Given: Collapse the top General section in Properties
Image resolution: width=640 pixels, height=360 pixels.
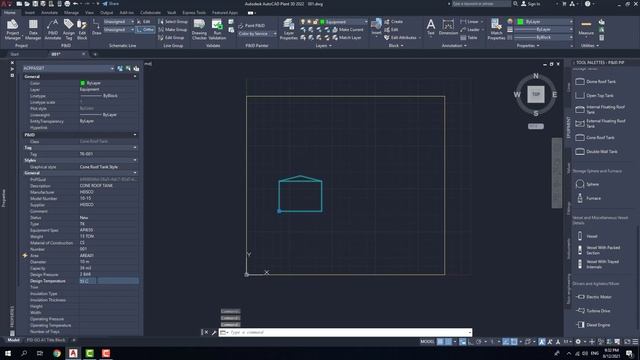Looking at the screenshot, I should click(x=135, y=76).
